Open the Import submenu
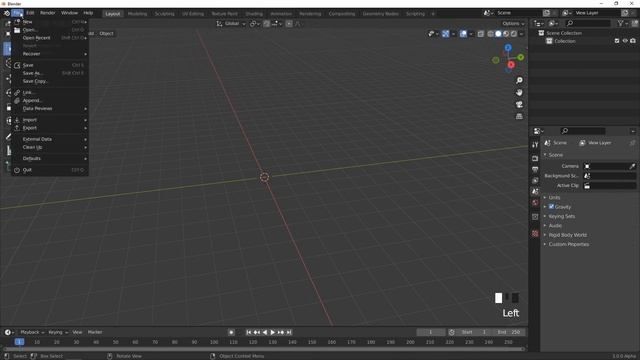The height and width of the screenshot is (360, 640). pyautogui.click(x=49, y=120)
